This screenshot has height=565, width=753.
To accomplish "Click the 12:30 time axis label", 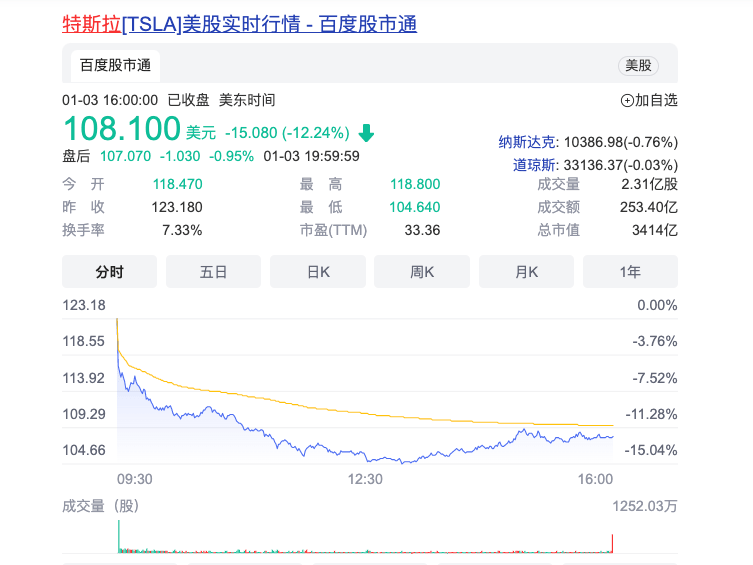I will tap(365, 479).
